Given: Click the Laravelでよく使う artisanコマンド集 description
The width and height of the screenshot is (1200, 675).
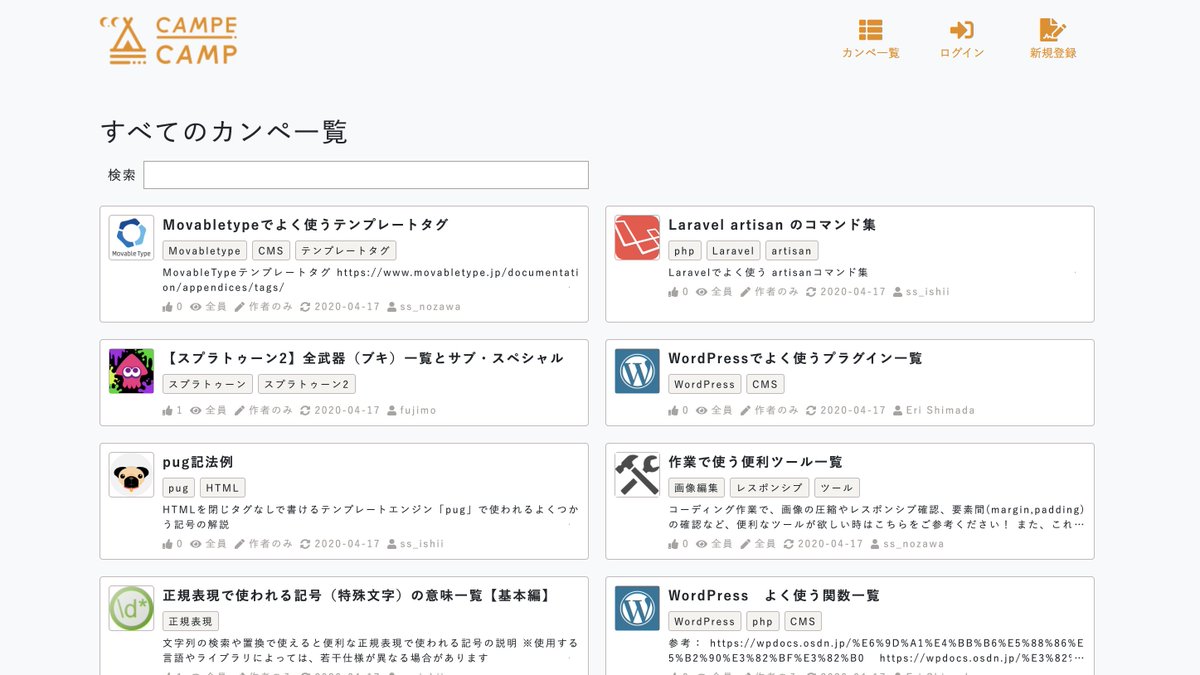Looking at the screenshot, I should [x=768, y=272].
